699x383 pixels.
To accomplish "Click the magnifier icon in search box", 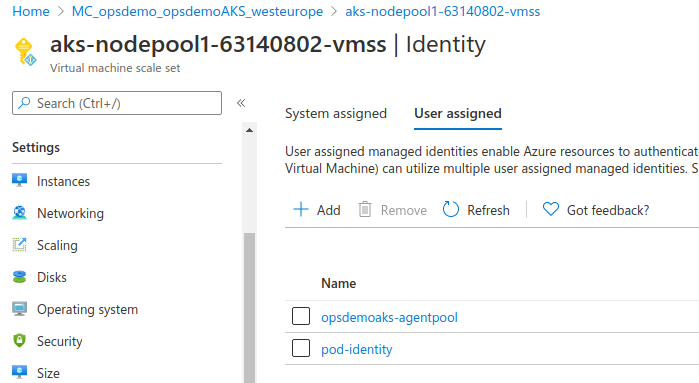I will [x=24, y=103].
